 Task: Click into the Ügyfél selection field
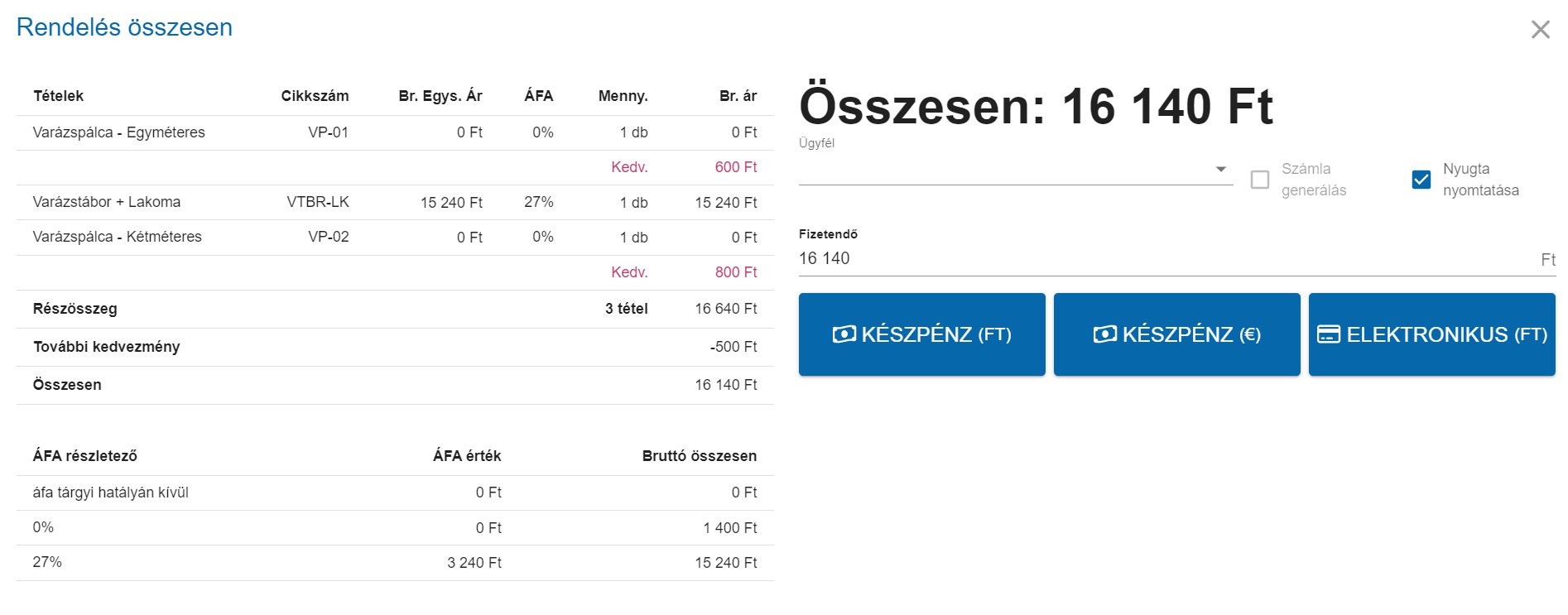(x=1016, y=169)
